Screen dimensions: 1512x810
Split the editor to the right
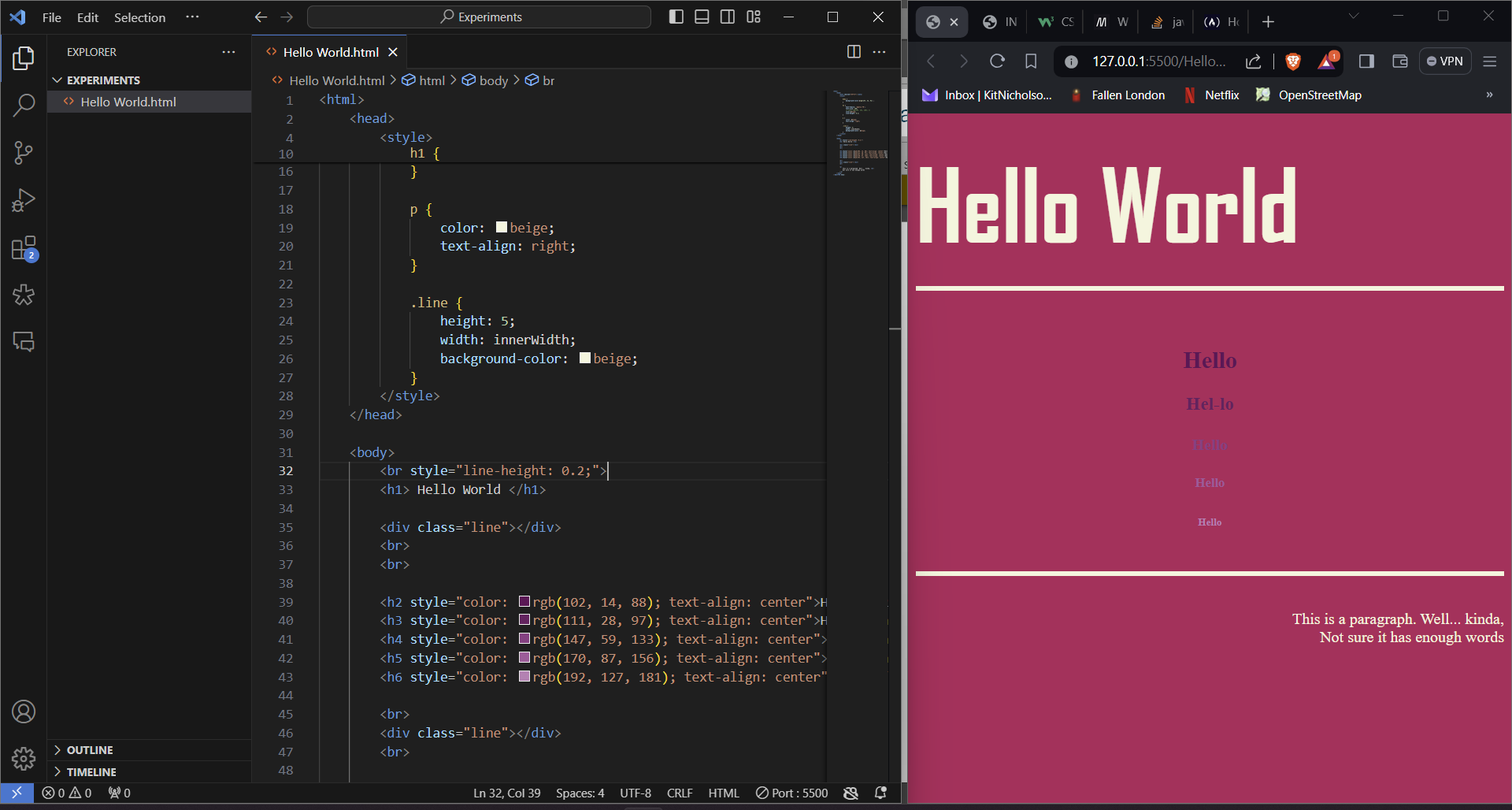click(854, 52)
